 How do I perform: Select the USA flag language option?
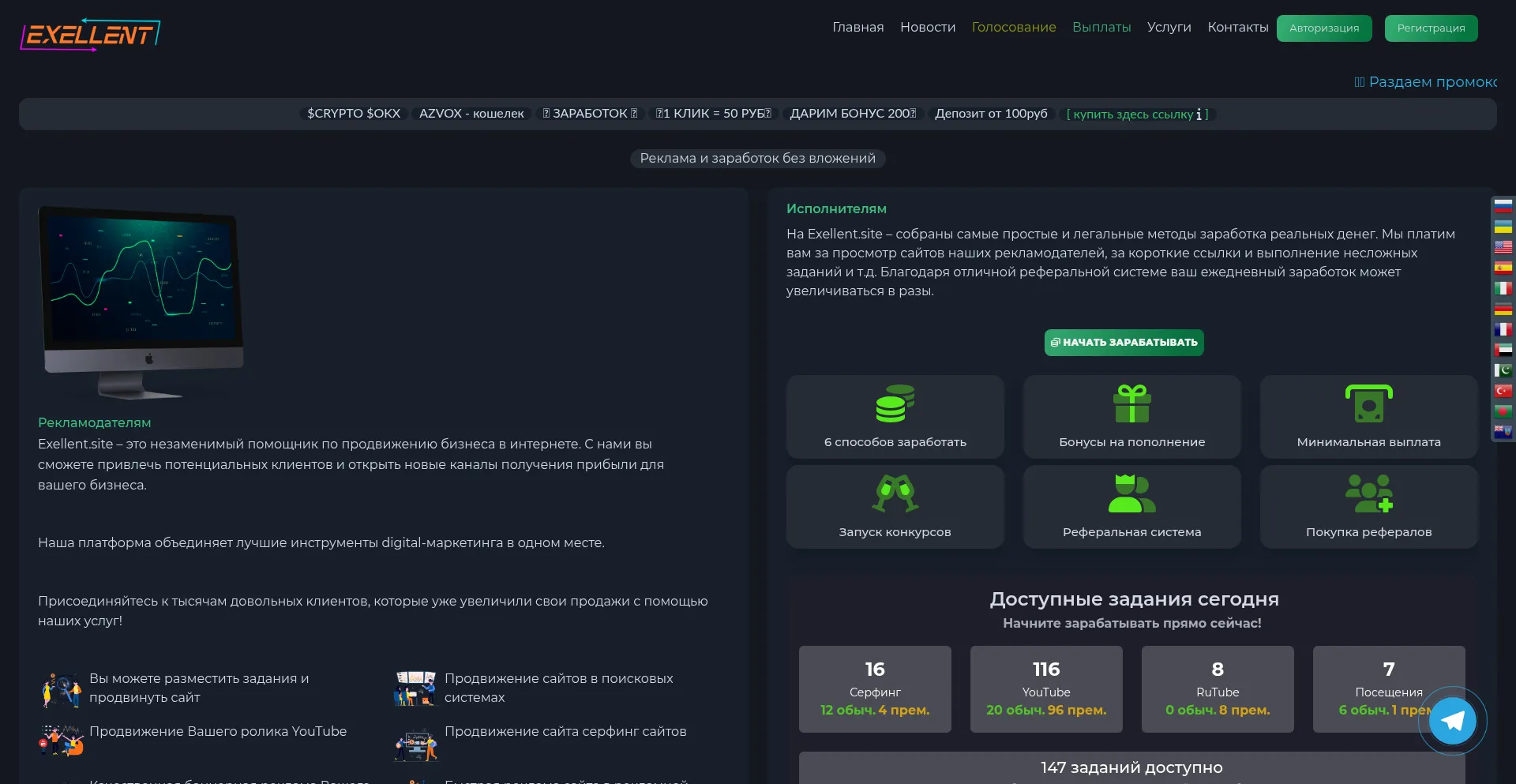(x=1503, y=247)
